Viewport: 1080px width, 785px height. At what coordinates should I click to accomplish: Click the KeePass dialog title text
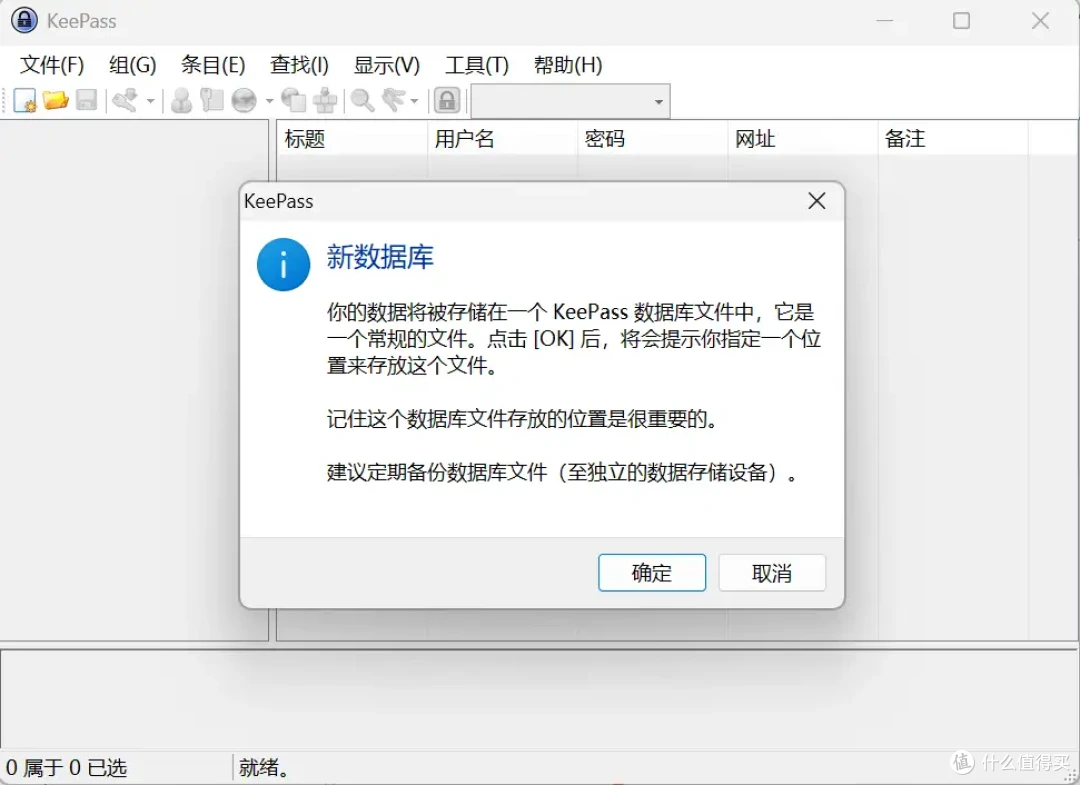(278, 201)
